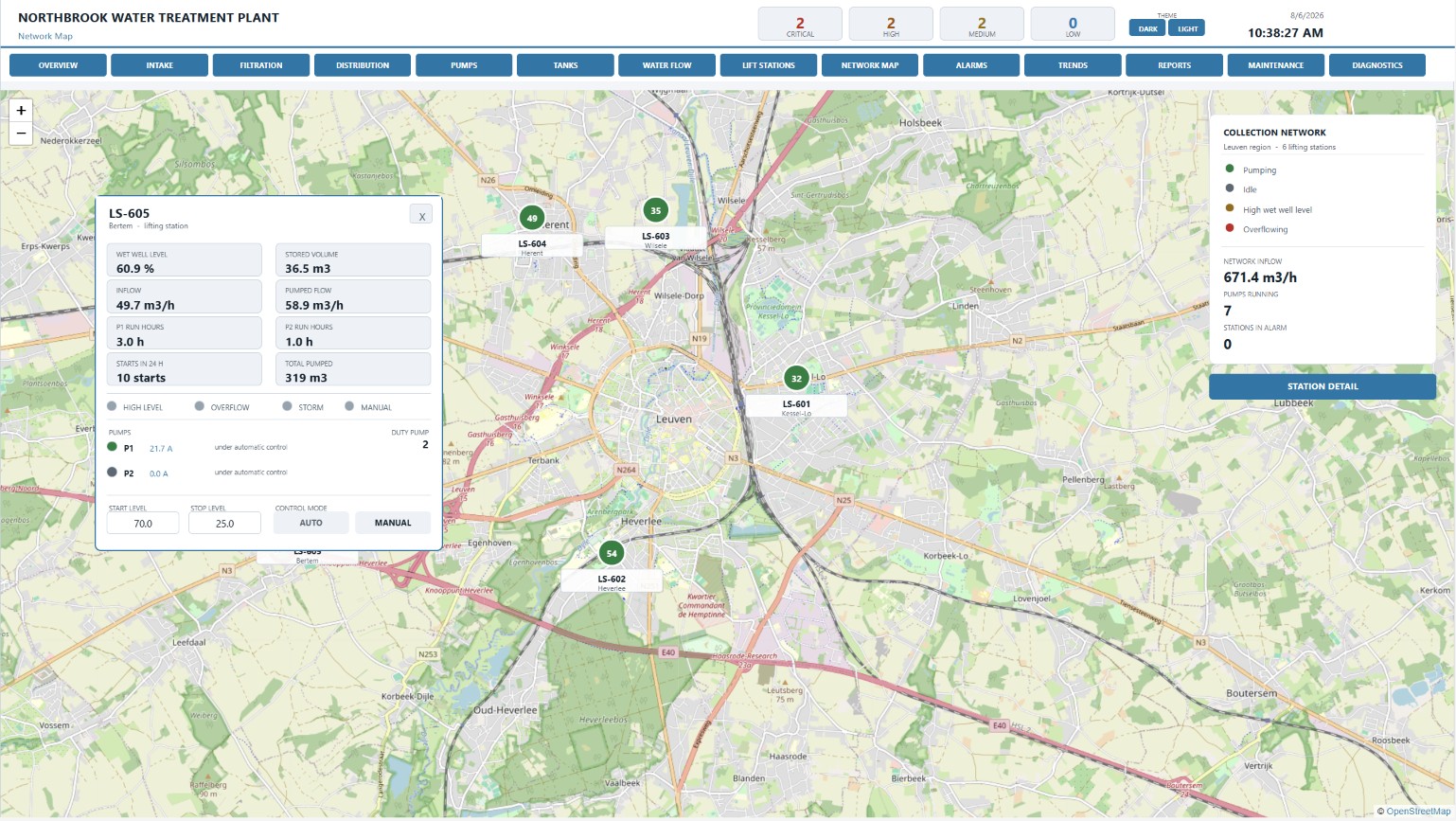
Task: Go to the Maintenance tab
Action: click(x=1276, y=65)
